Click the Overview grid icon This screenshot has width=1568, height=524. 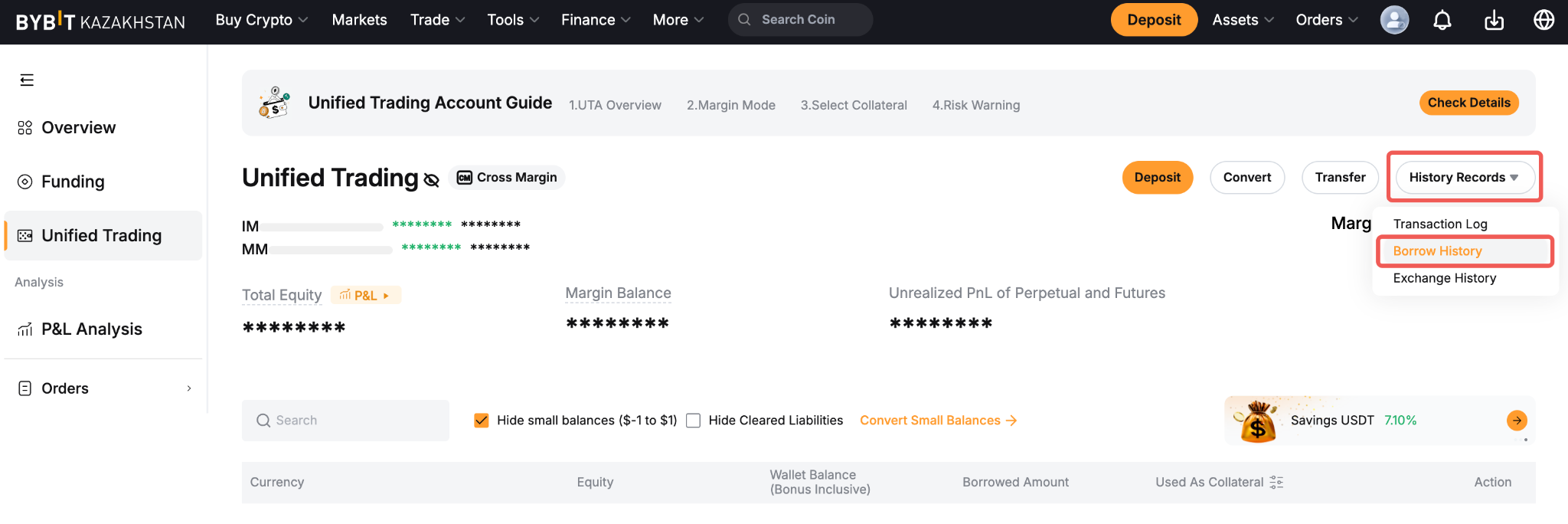24,127
